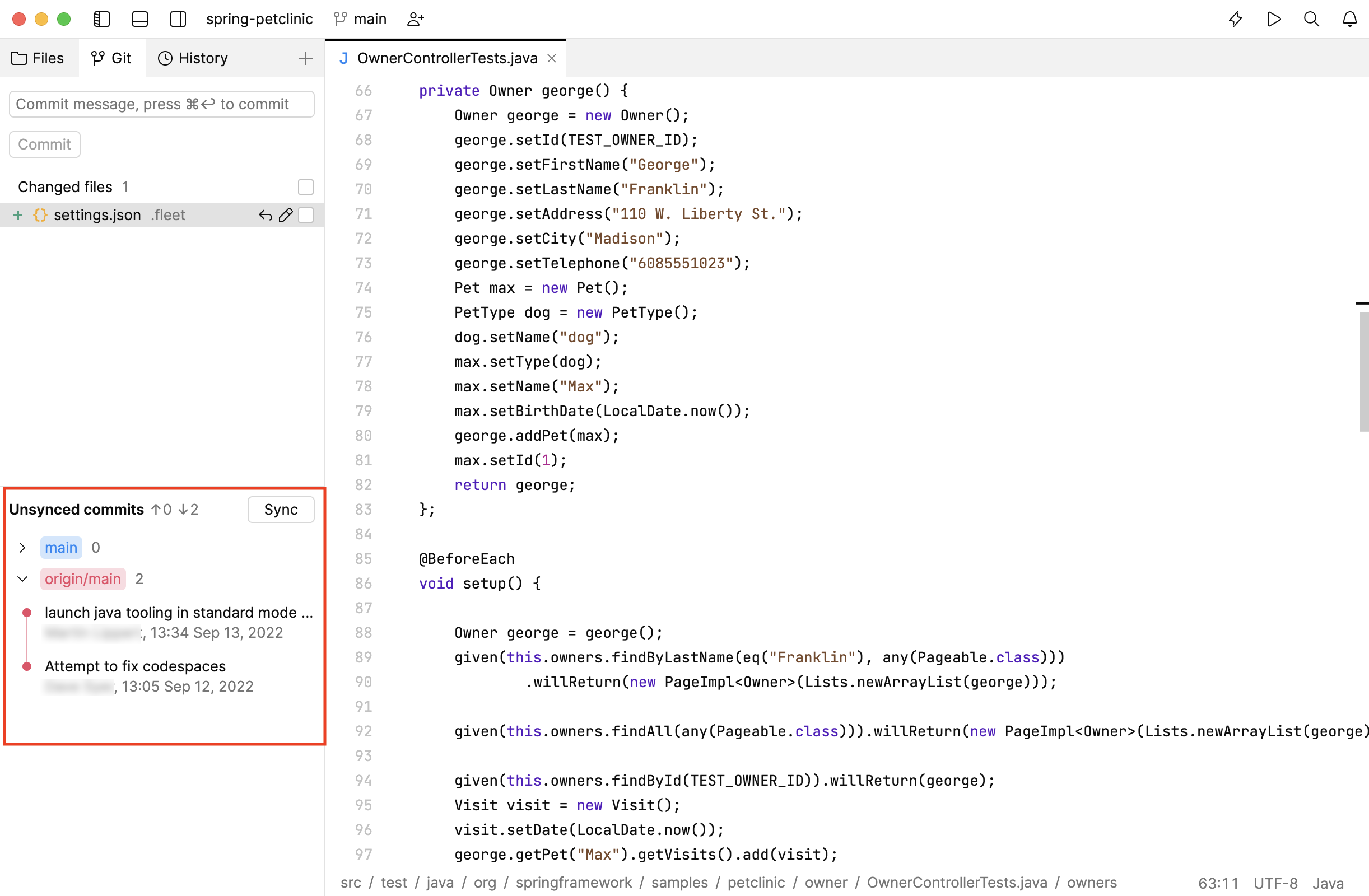Check the checkbox next to settings.json
The width and height of the screenshot is (1369, 896).
point(305,214)
